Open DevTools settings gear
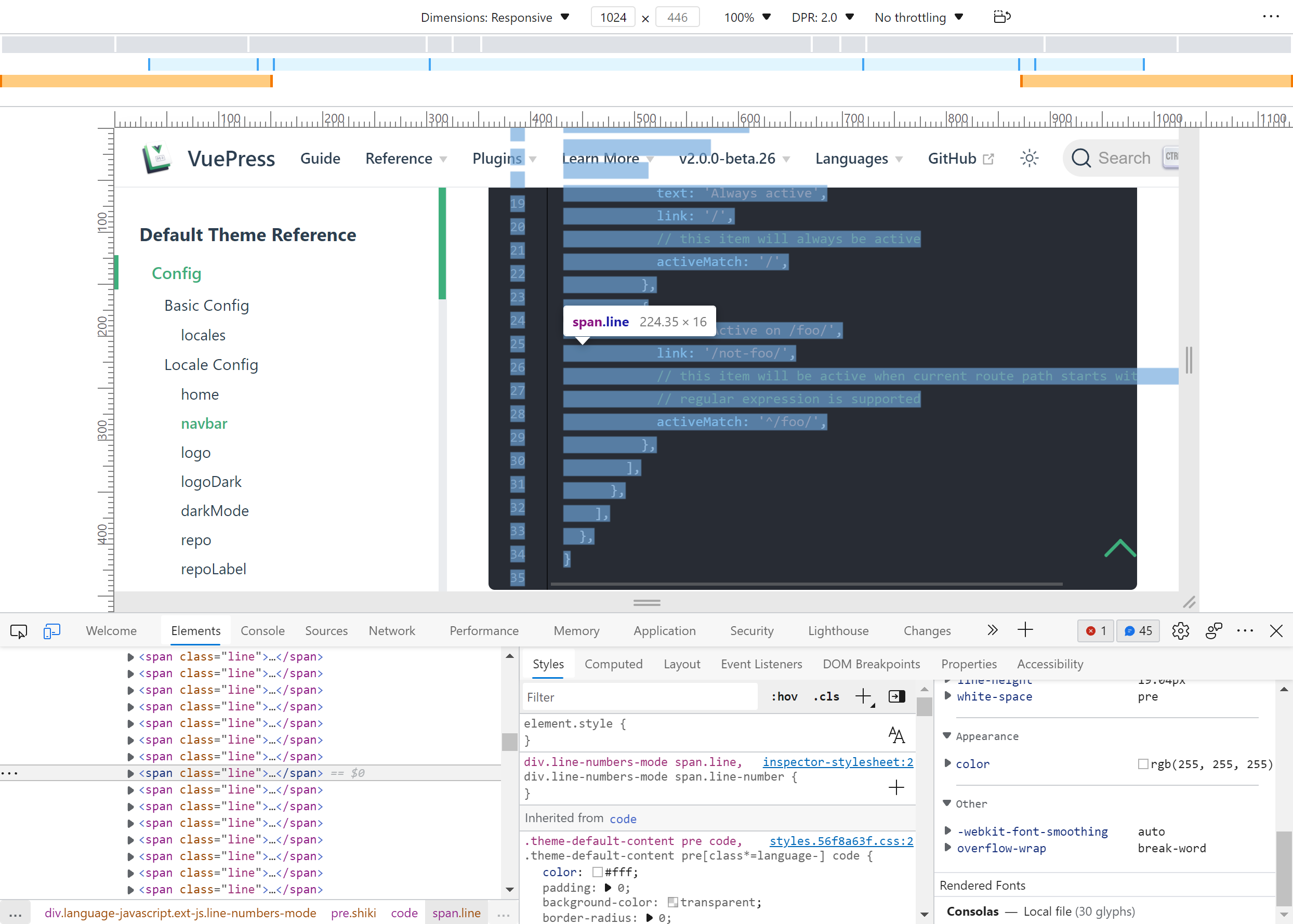 pos(1180,631)
